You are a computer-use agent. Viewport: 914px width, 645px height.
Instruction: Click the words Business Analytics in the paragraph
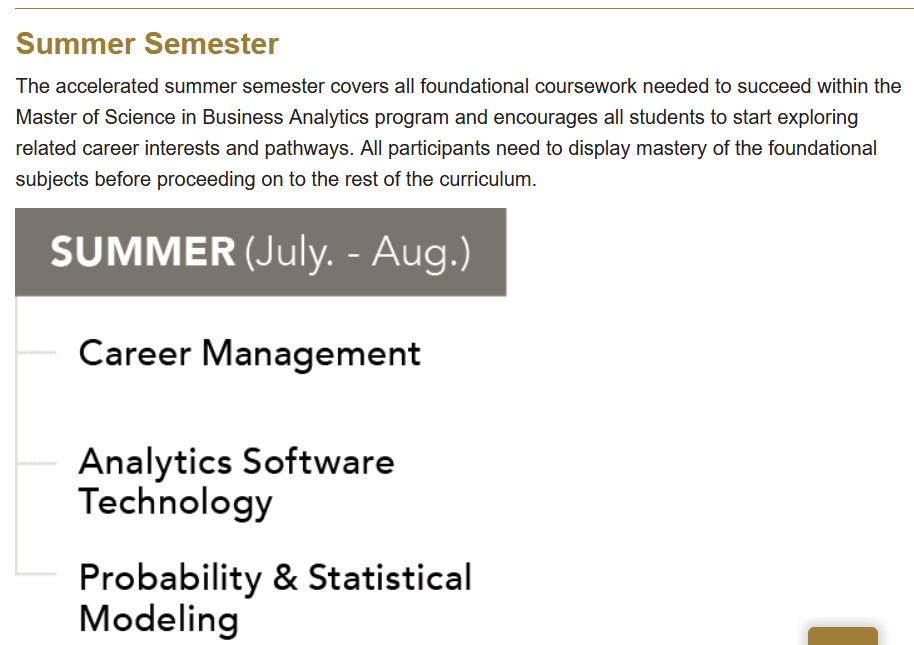[286, 118]
